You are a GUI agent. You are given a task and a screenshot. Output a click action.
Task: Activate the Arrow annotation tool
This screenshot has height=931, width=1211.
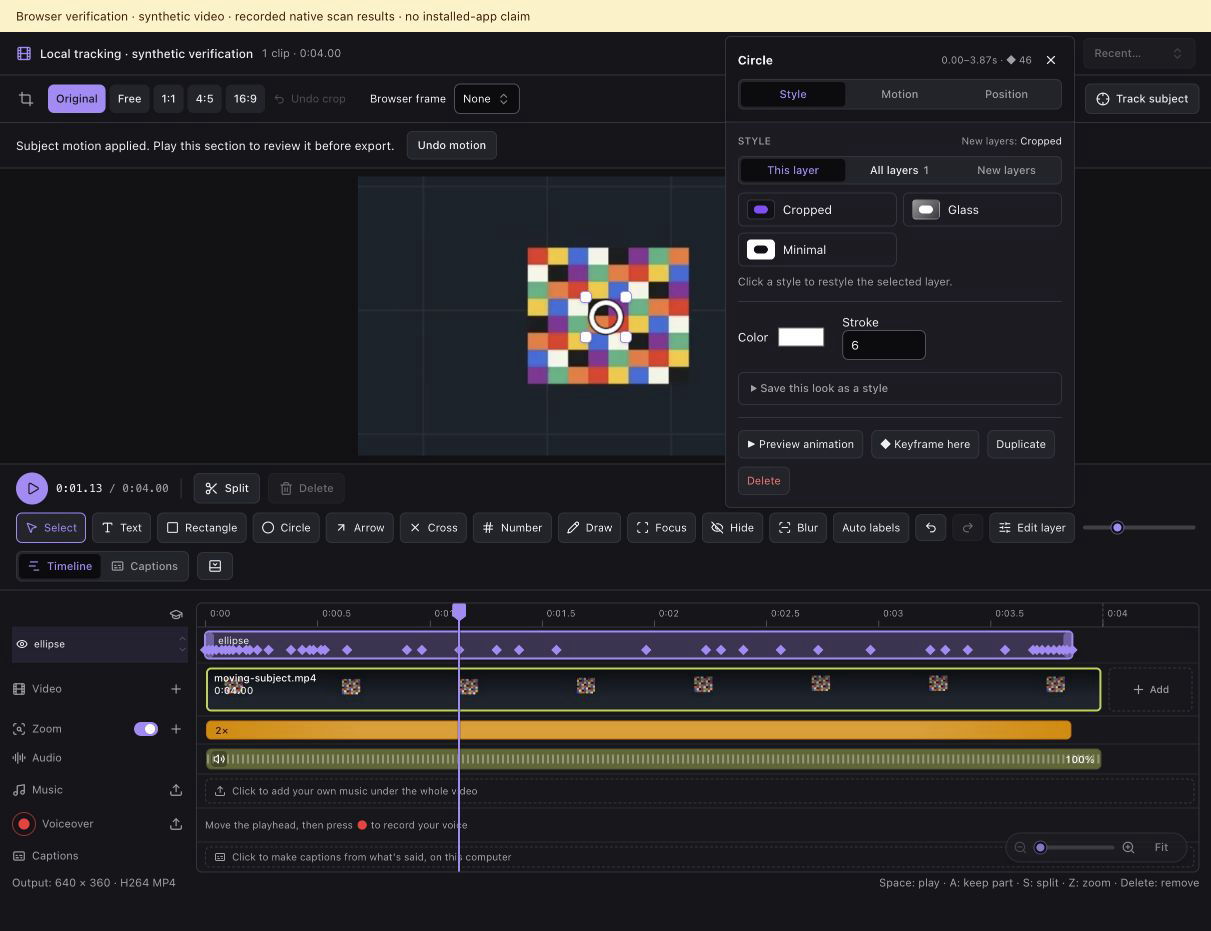pos(360,528)
